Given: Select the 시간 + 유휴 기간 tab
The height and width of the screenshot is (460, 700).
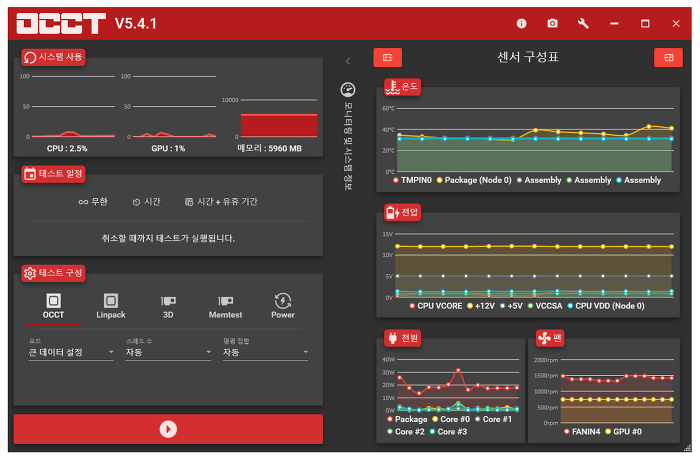Looking at the screenshot, I should 221,202.
